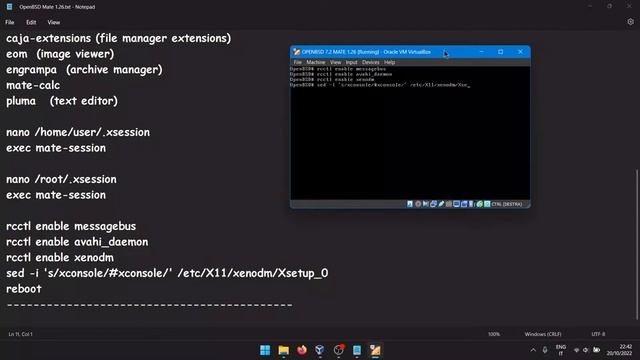Click optical drive indicator in VirtualBox status bar

[418, 204]
